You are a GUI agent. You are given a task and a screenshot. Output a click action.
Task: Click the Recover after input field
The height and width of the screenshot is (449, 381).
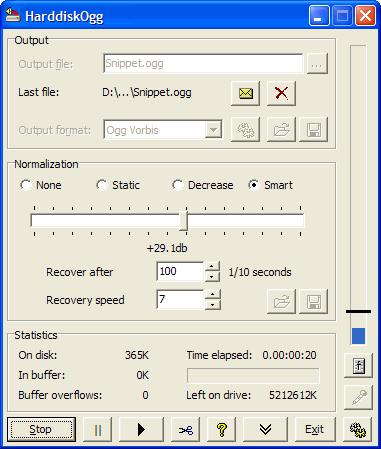[x=180, y=272]
